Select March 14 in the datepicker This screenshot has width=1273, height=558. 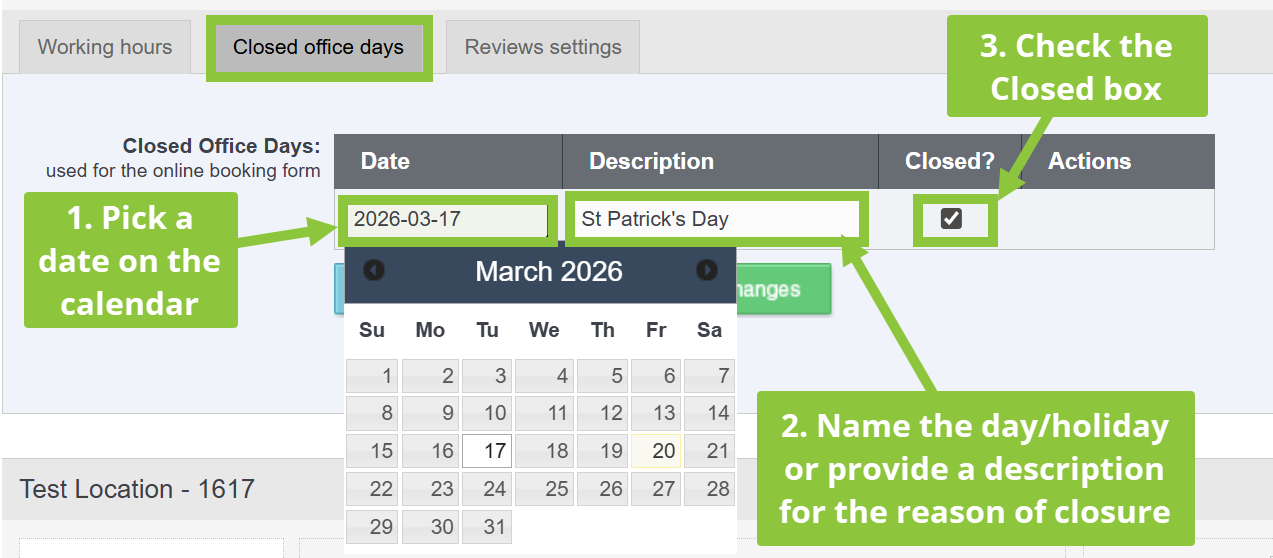click(x=710, y=413)
